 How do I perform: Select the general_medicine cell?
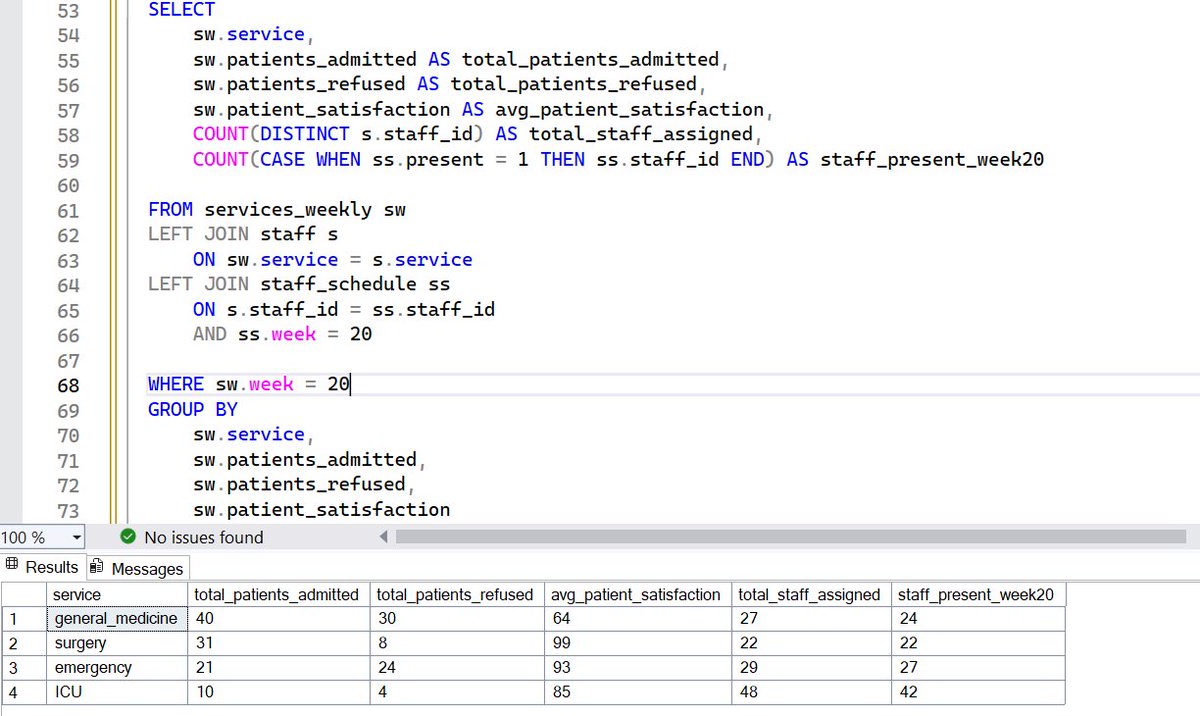[117, 618]
